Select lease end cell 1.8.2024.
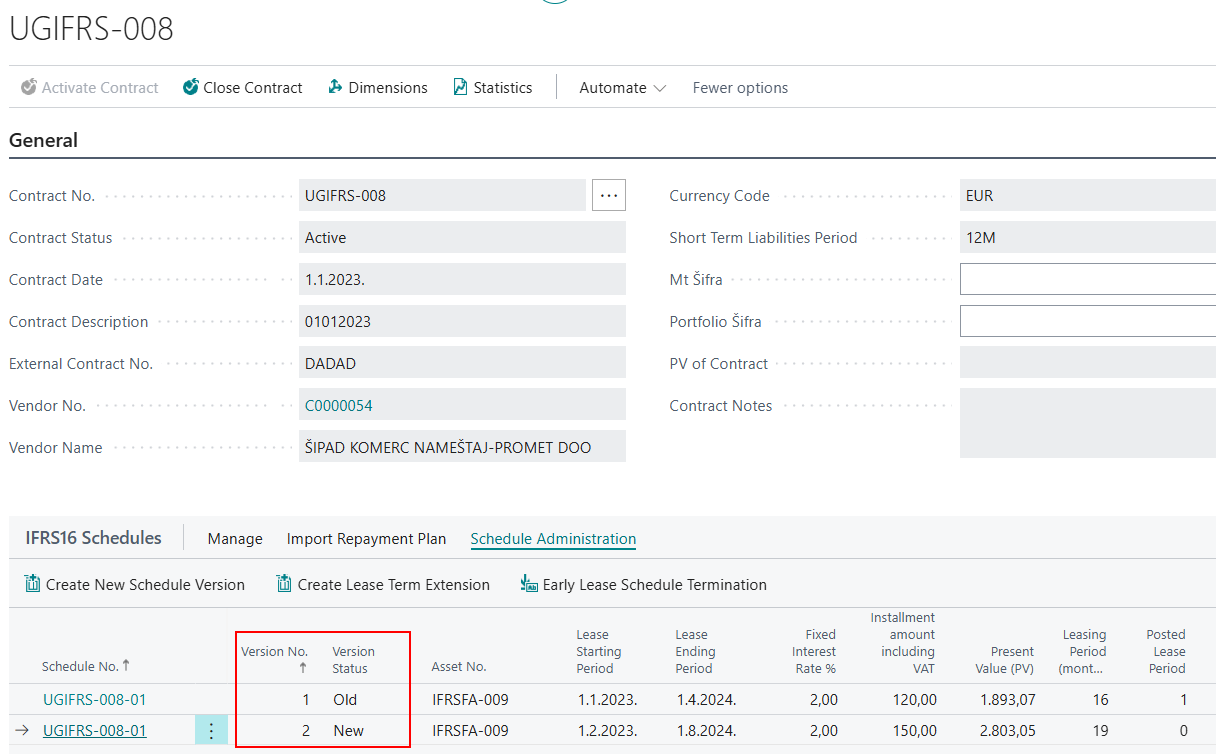This screenshot has width=1216, height=754. 707,731
